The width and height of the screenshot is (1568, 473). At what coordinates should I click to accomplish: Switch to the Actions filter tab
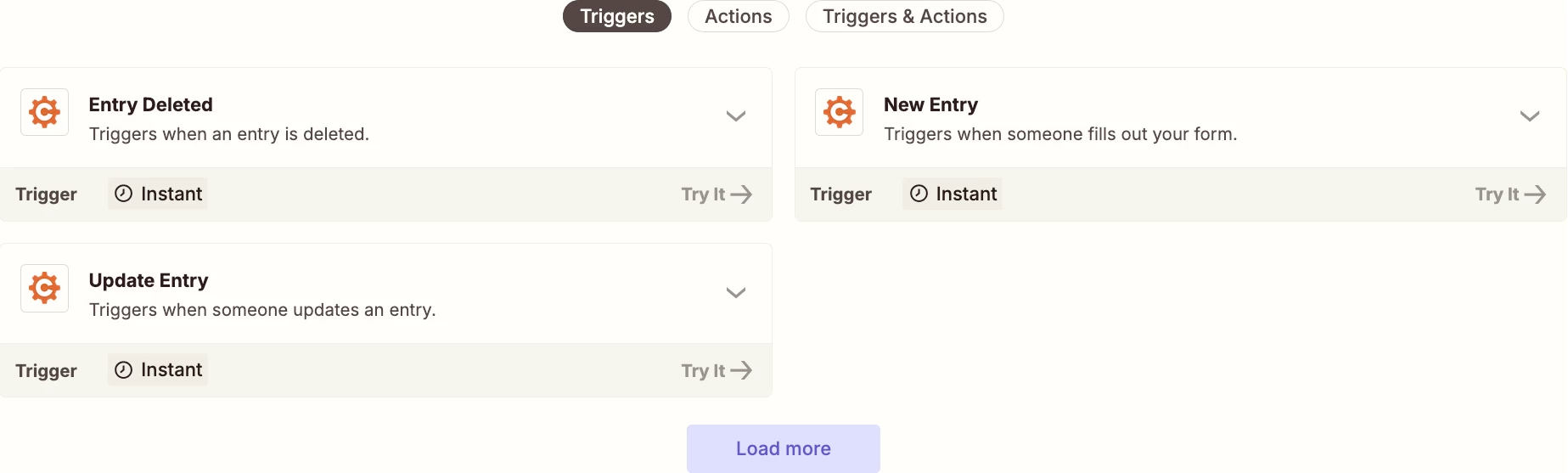coord(739,16)
